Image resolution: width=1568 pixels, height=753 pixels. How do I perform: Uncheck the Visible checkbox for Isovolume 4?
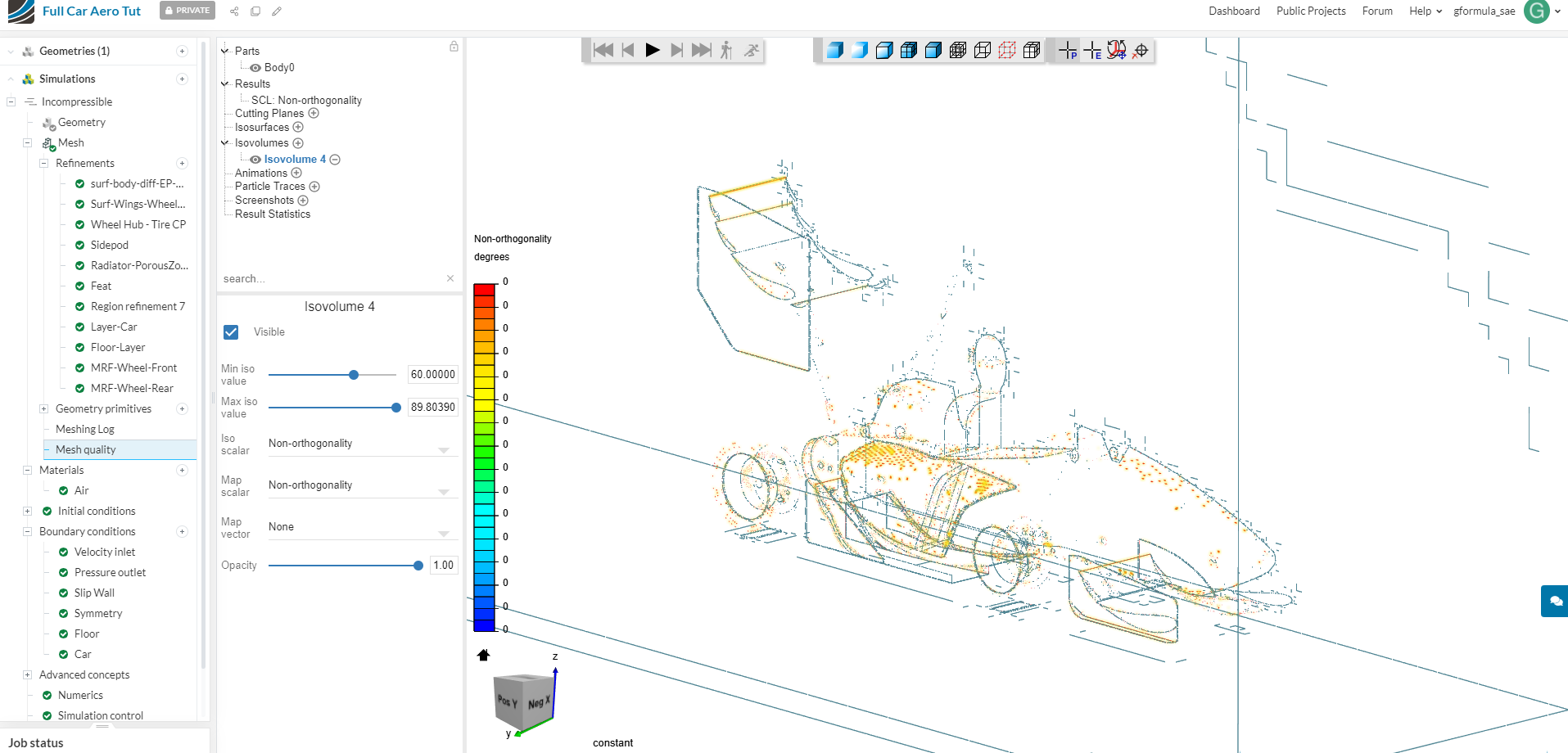[231, 332]
